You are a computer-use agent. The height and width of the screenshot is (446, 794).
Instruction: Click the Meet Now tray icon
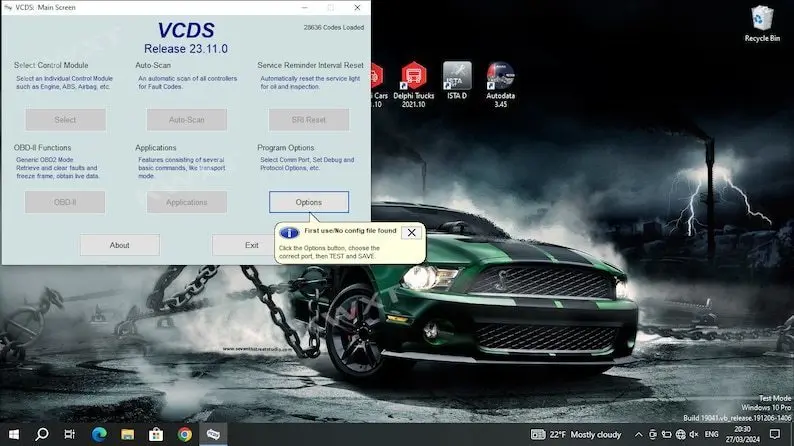click(x=653, y=434)
